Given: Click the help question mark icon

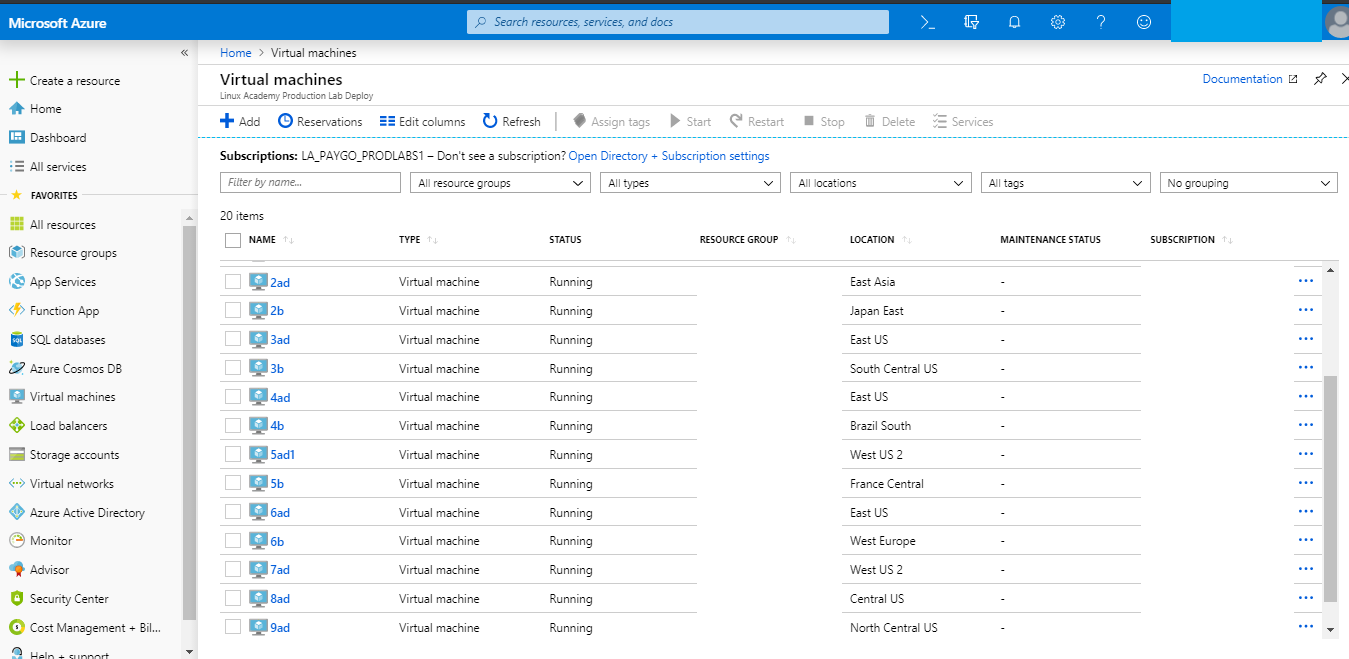Looking at the screenshot, I should (x=1101, y=22).
